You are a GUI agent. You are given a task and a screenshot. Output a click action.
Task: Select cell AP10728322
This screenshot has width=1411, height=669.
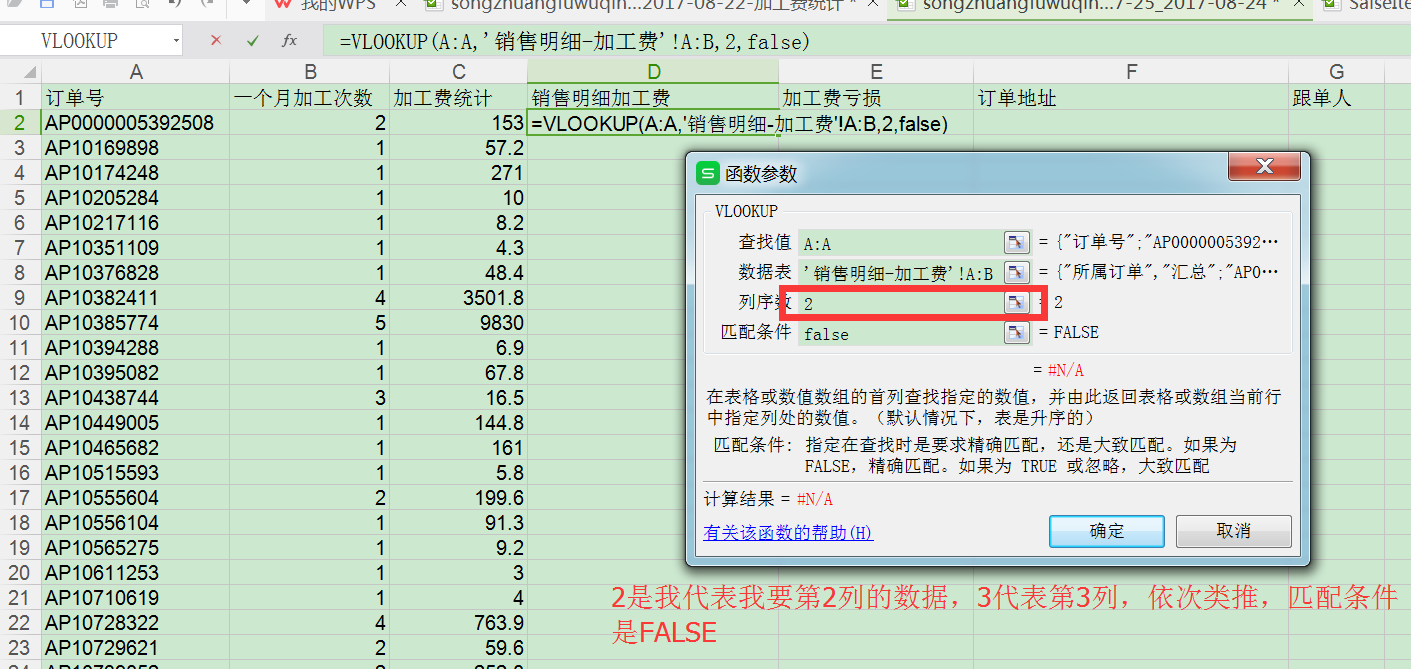click(x=135, y=623)
